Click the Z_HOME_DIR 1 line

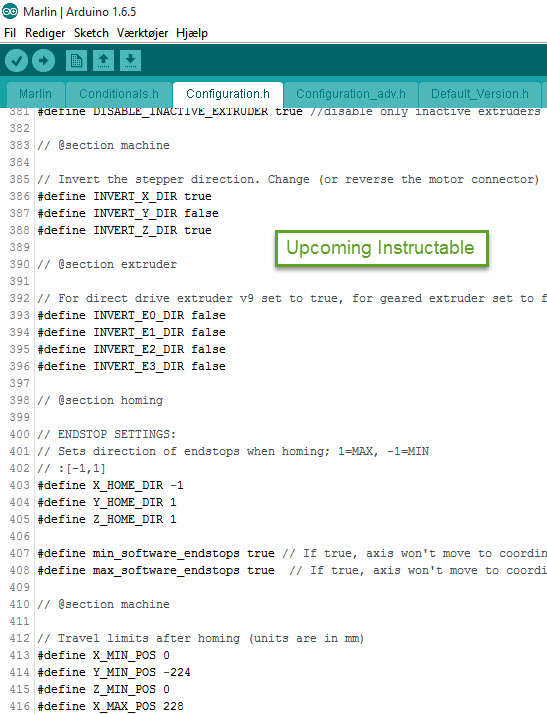(x=107, y=519)
